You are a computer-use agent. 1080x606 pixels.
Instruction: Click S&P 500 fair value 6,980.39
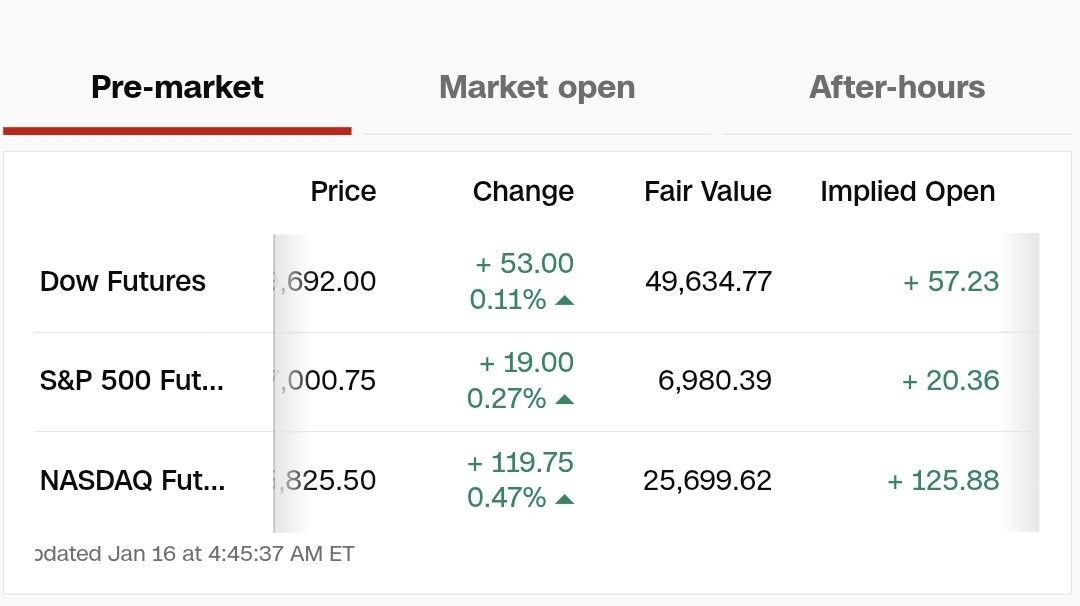[x=714, y=381]
